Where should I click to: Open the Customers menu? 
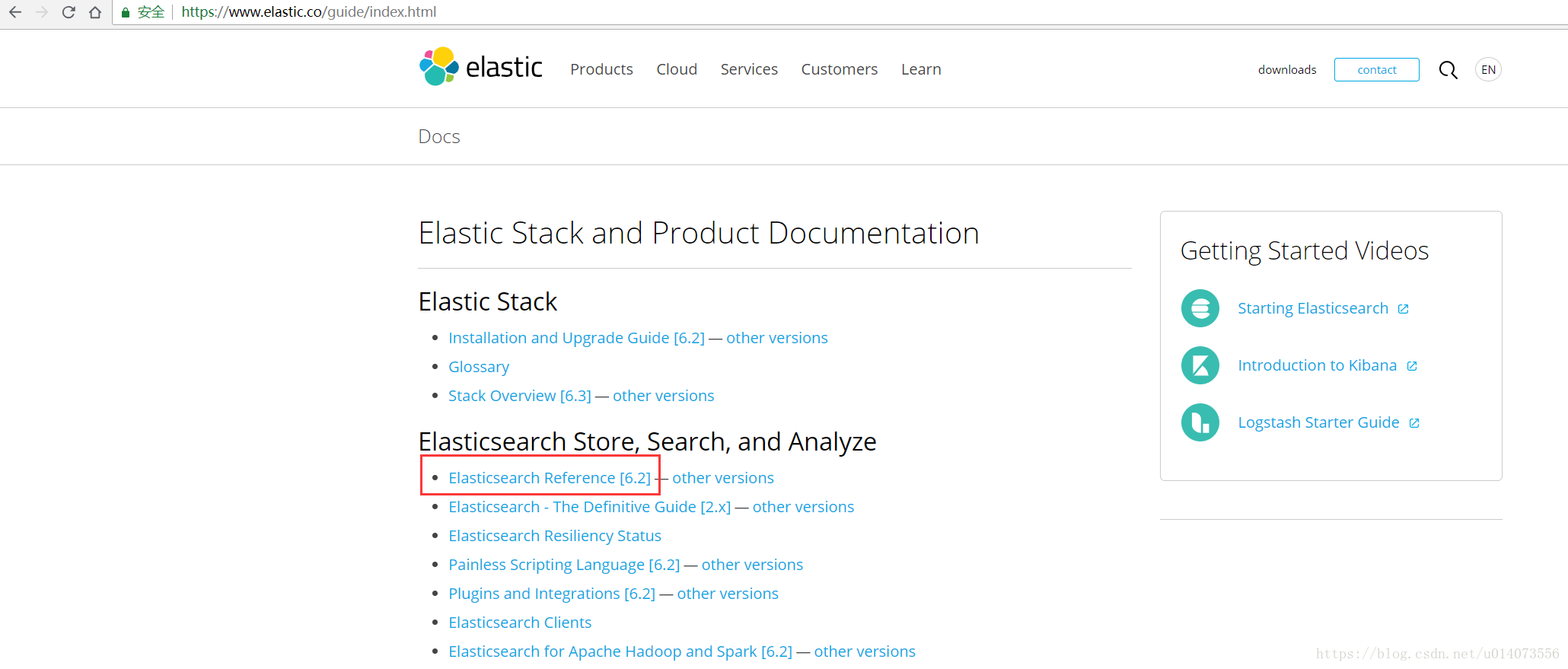click(x=839, y=69)
